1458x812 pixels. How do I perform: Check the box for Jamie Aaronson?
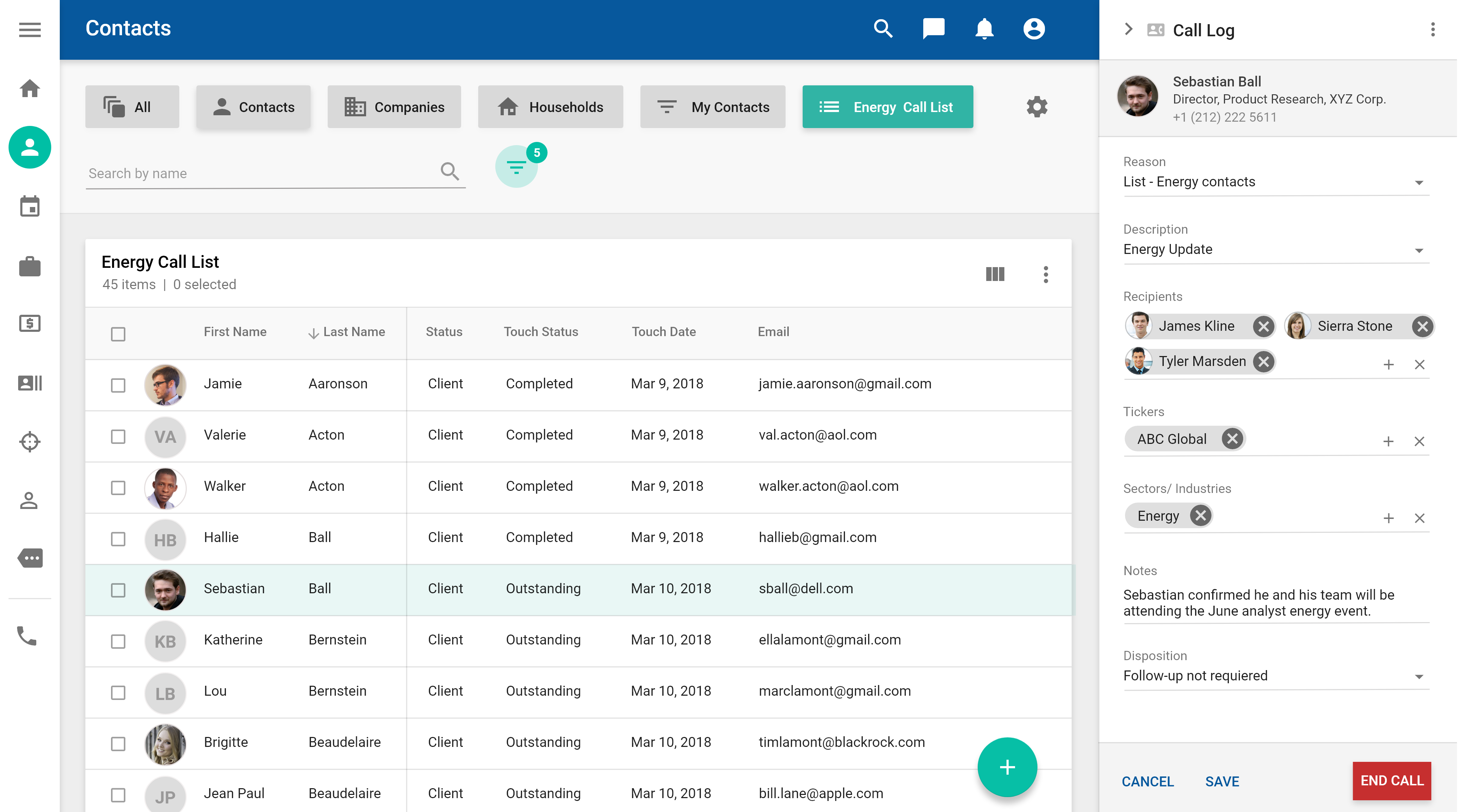tap(118, 385)
